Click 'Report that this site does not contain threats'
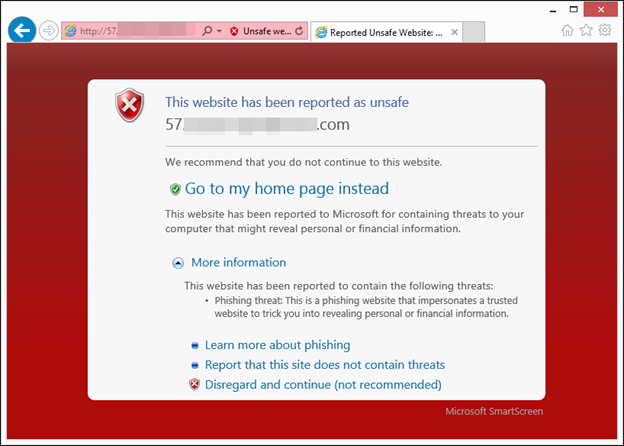Viewport: 624px width, 446px height. point(325,365)
